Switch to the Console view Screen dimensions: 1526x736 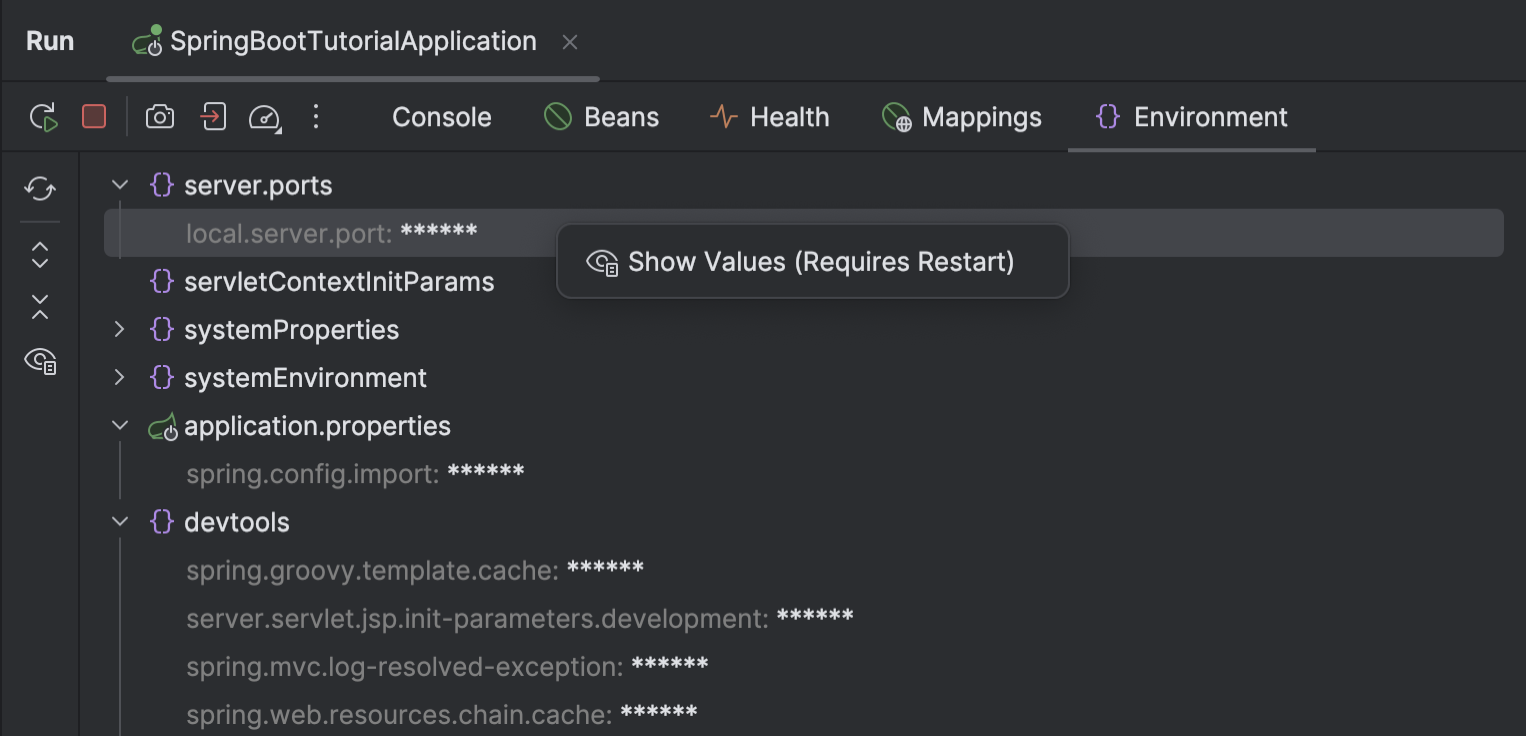(x=441, y=117)
